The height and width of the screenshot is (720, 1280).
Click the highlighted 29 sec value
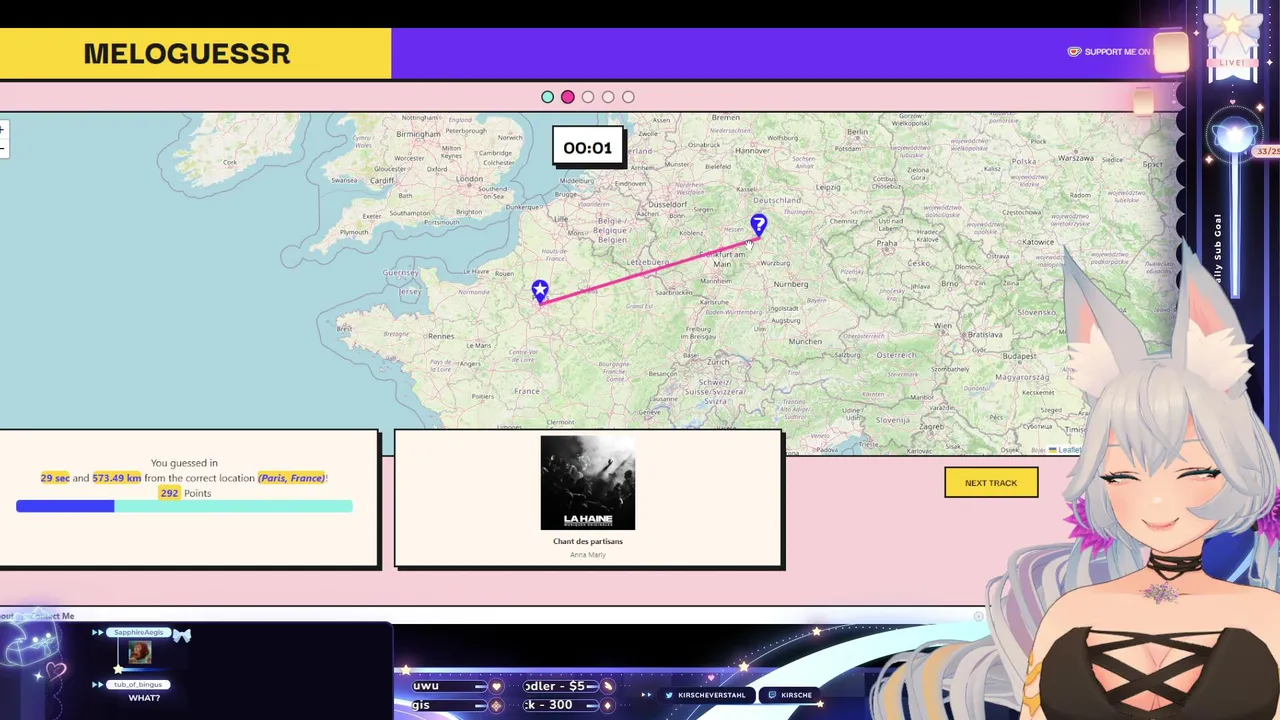[x=55, y=478]
